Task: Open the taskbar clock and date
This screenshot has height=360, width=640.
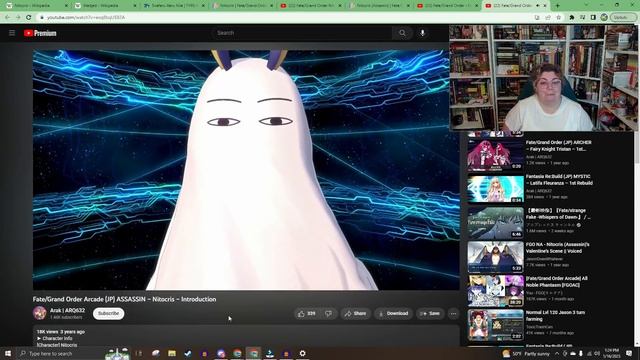Action: (x=611, y=353)
